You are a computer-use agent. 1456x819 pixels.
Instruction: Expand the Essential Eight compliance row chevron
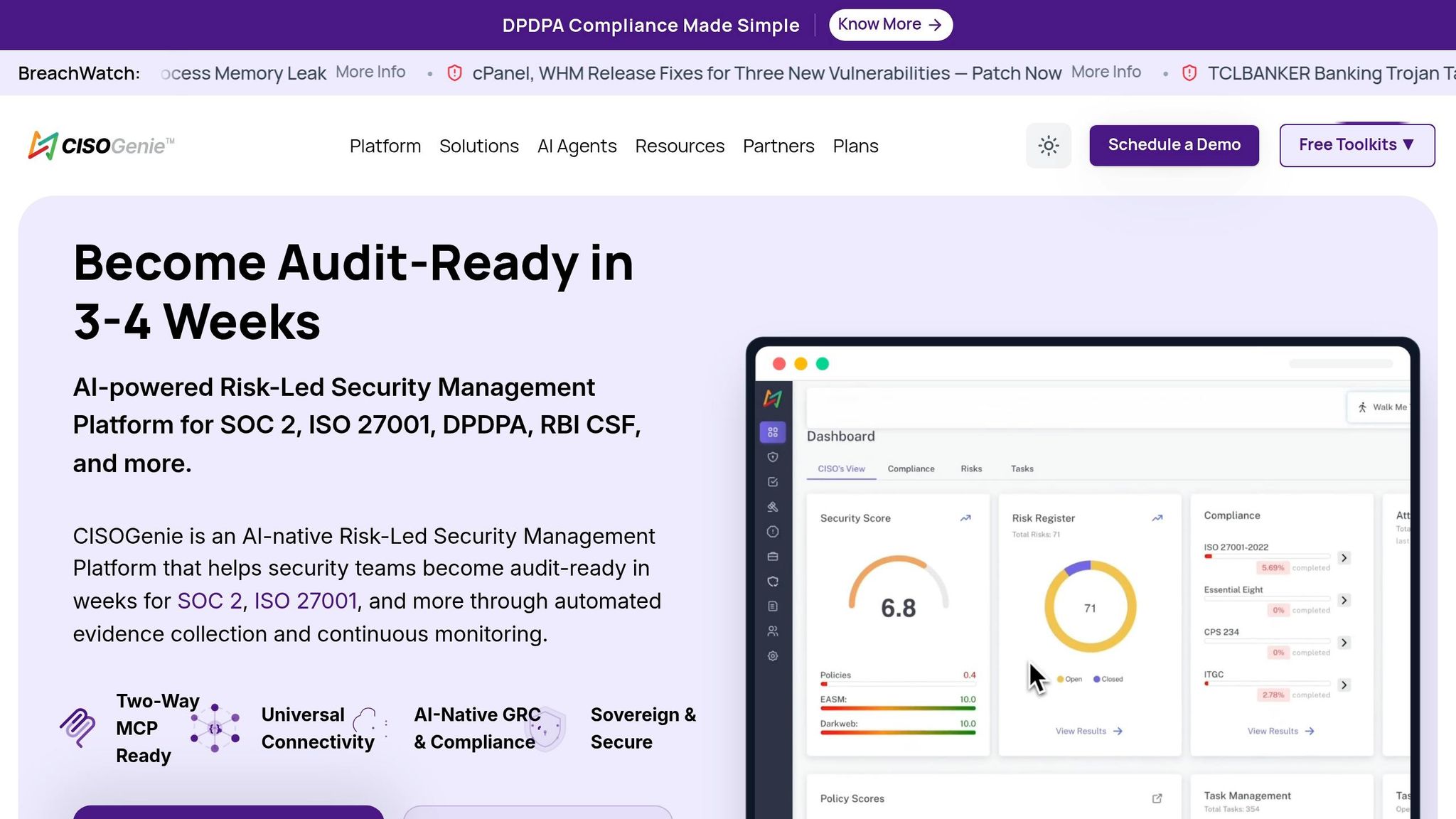pyautogui.click(x=1344, y=601)
